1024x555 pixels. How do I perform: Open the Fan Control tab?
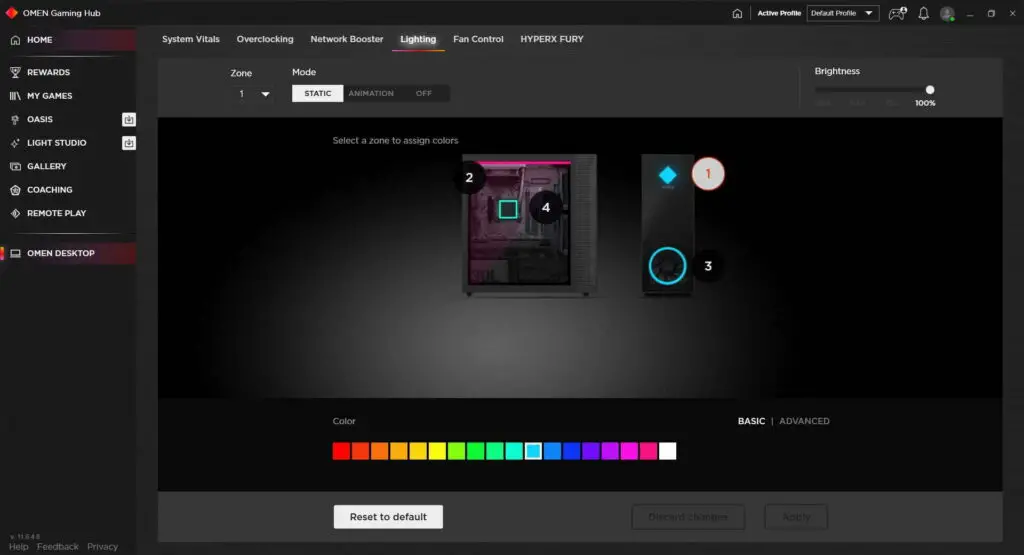(478, 39)
